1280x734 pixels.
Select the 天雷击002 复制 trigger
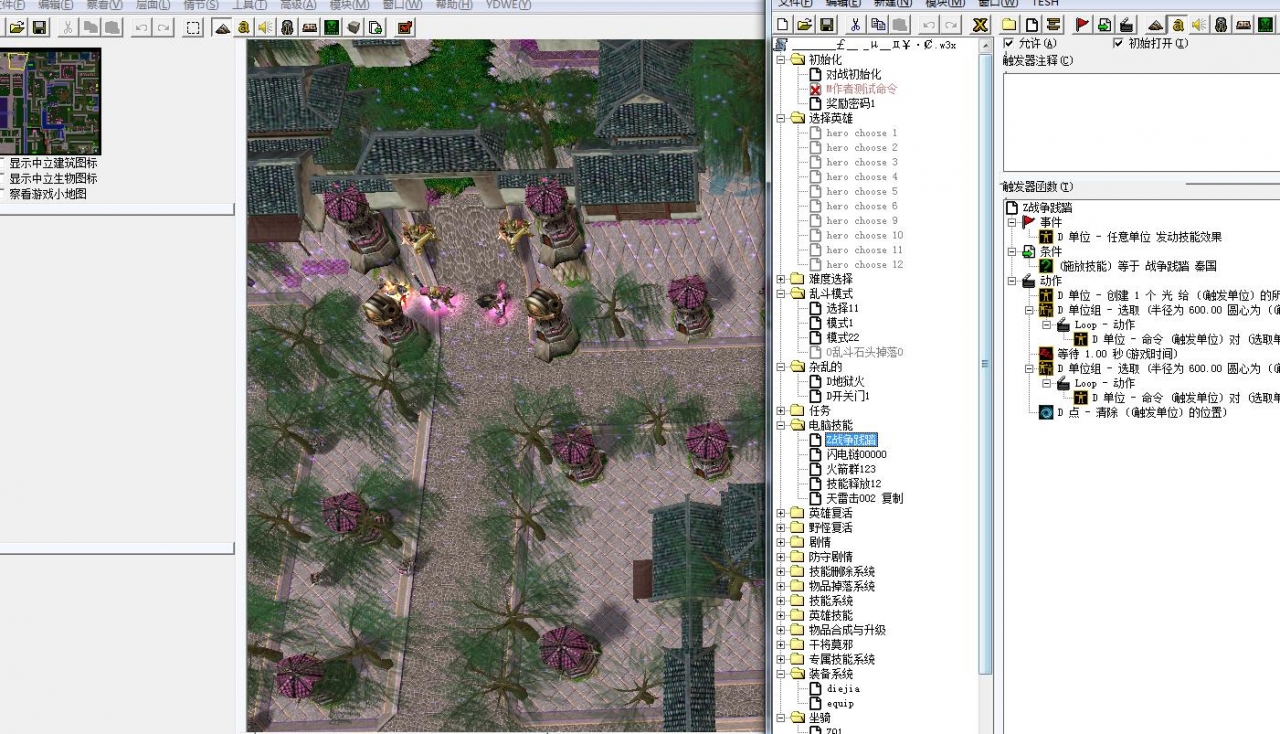pos(864,498)
